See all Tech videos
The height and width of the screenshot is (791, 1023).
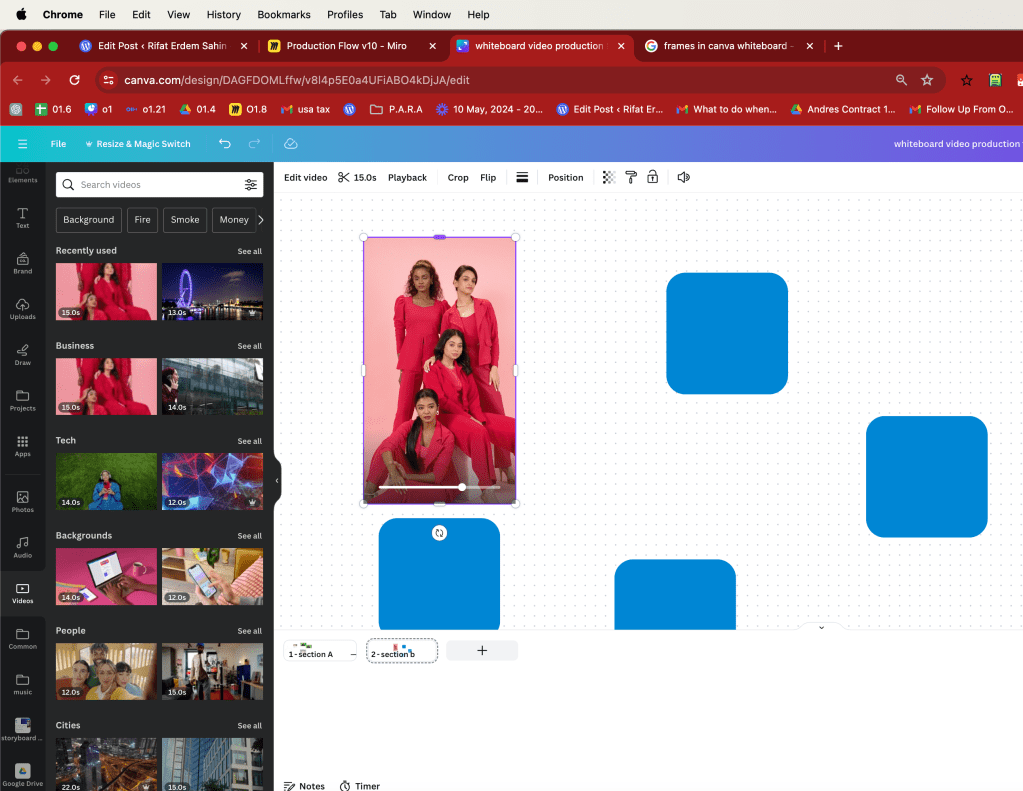tap(249, 441)
